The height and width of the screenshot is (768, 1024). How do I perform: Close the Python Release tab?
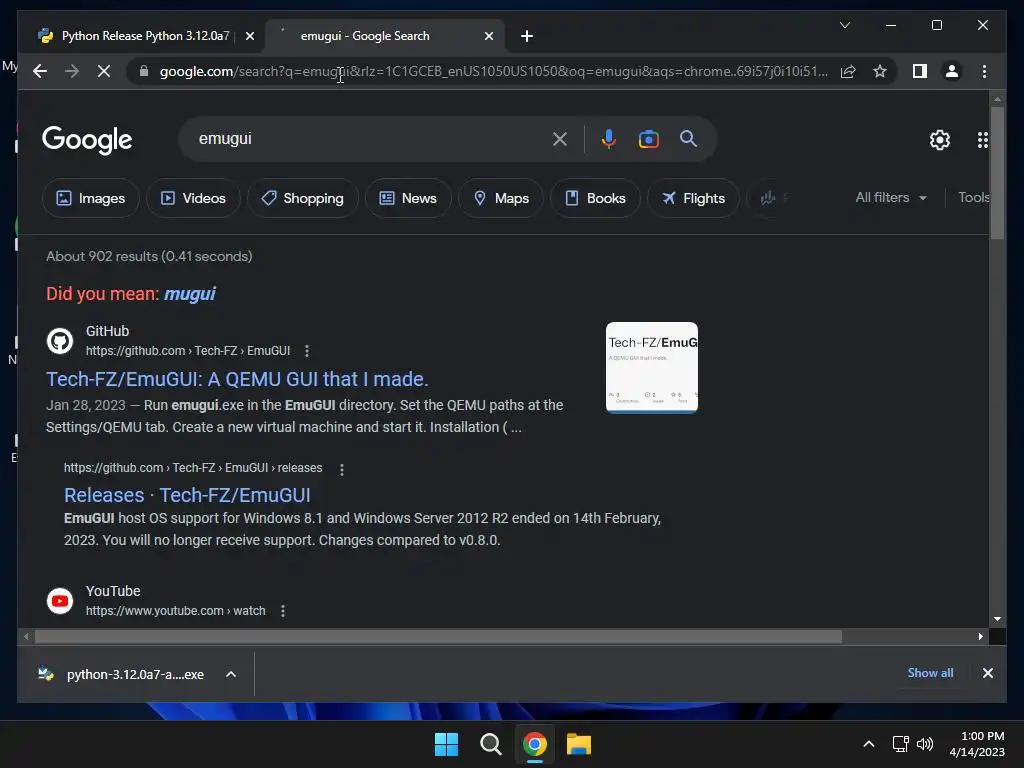(x=250, y=36)
